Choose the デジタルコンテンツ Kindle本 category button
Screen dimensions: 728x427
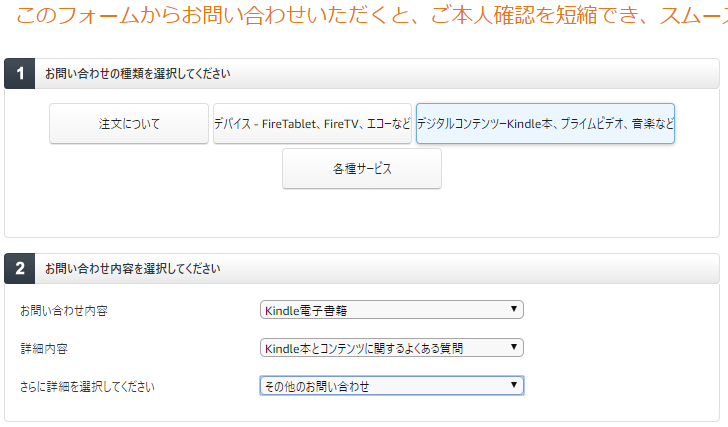(x=545, y=124)
